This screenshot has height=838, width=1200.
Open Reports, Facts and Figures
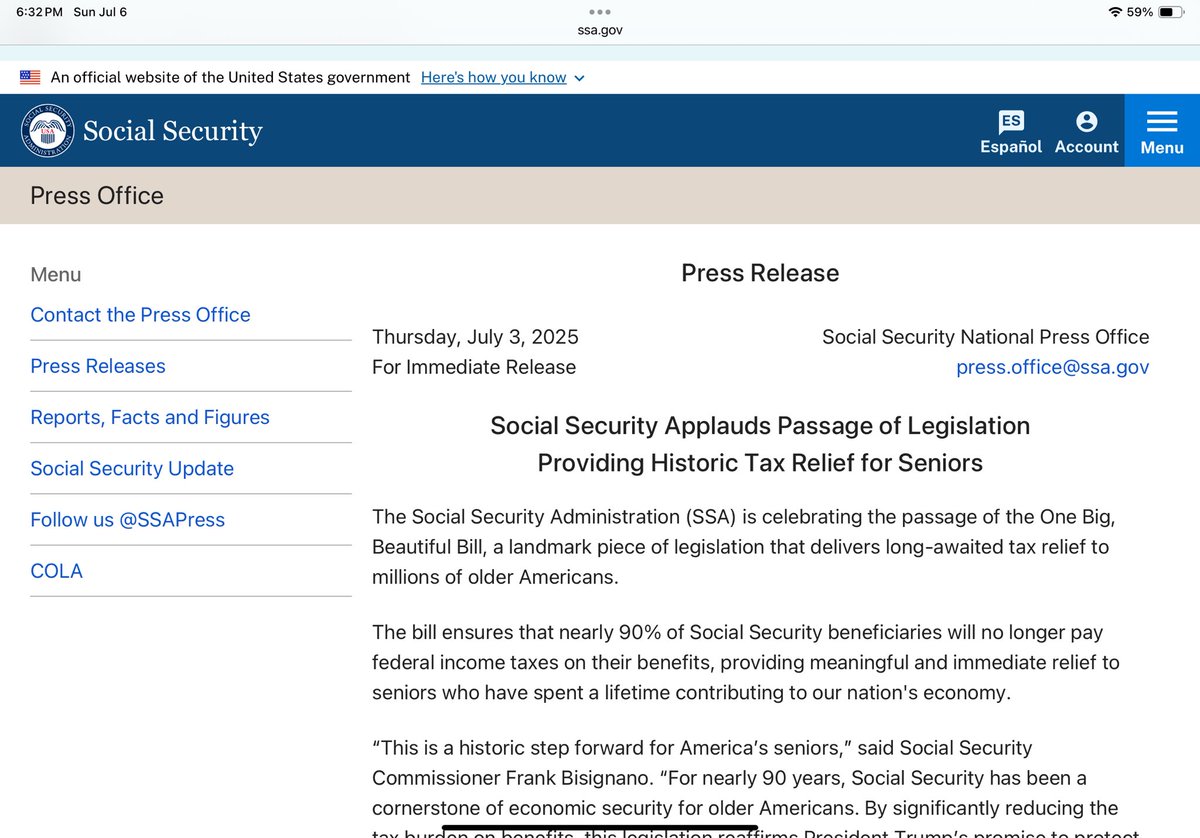tap(150, 417)
